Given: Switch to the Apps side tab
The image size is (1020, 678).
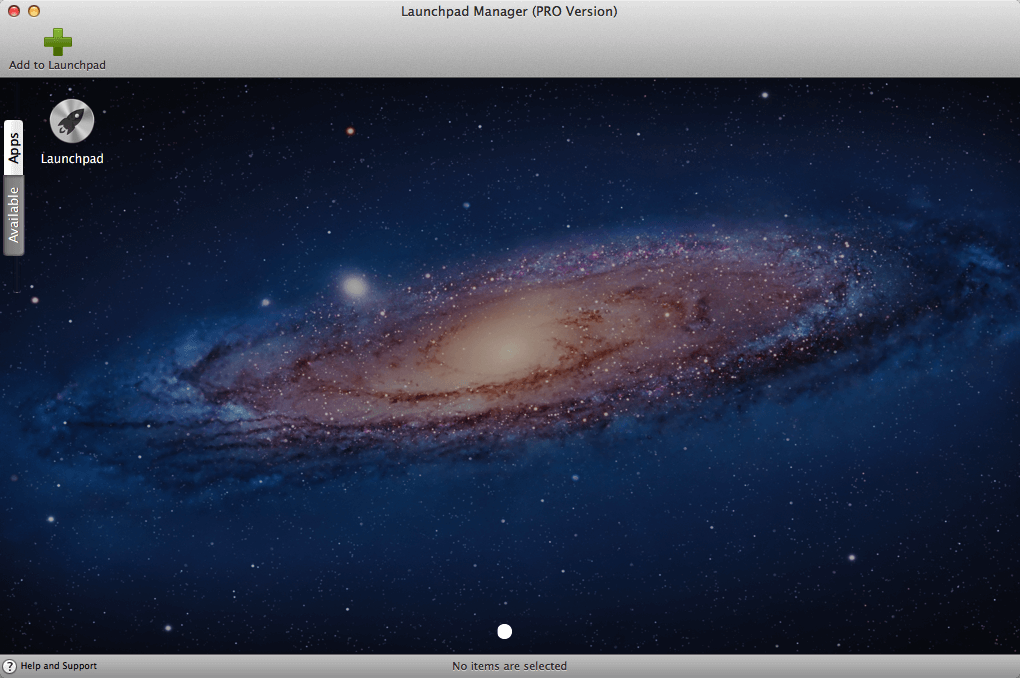Looking at the screenshot, I should click(x=14, y=147).
